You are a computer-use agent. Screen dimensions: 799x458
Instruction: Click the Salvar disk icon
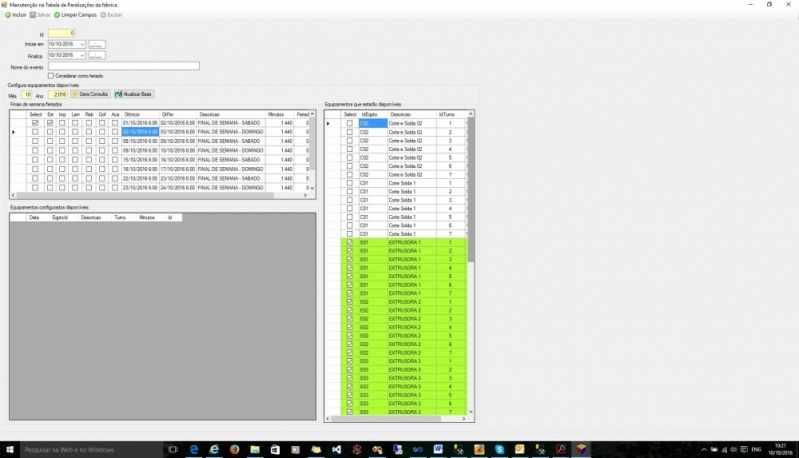point(33,15)
